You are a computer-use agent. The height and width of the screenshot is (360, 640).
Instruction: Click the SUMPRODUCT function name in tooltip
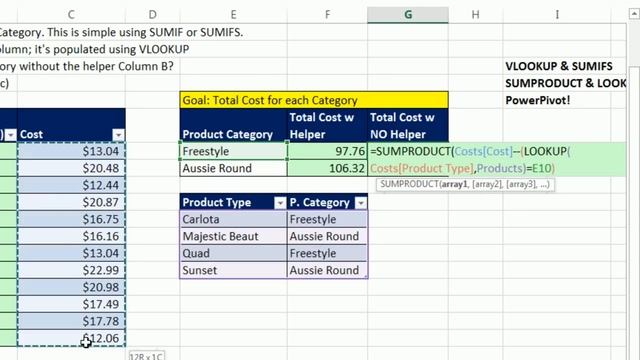pyautogui.click(x=409, y=184)
